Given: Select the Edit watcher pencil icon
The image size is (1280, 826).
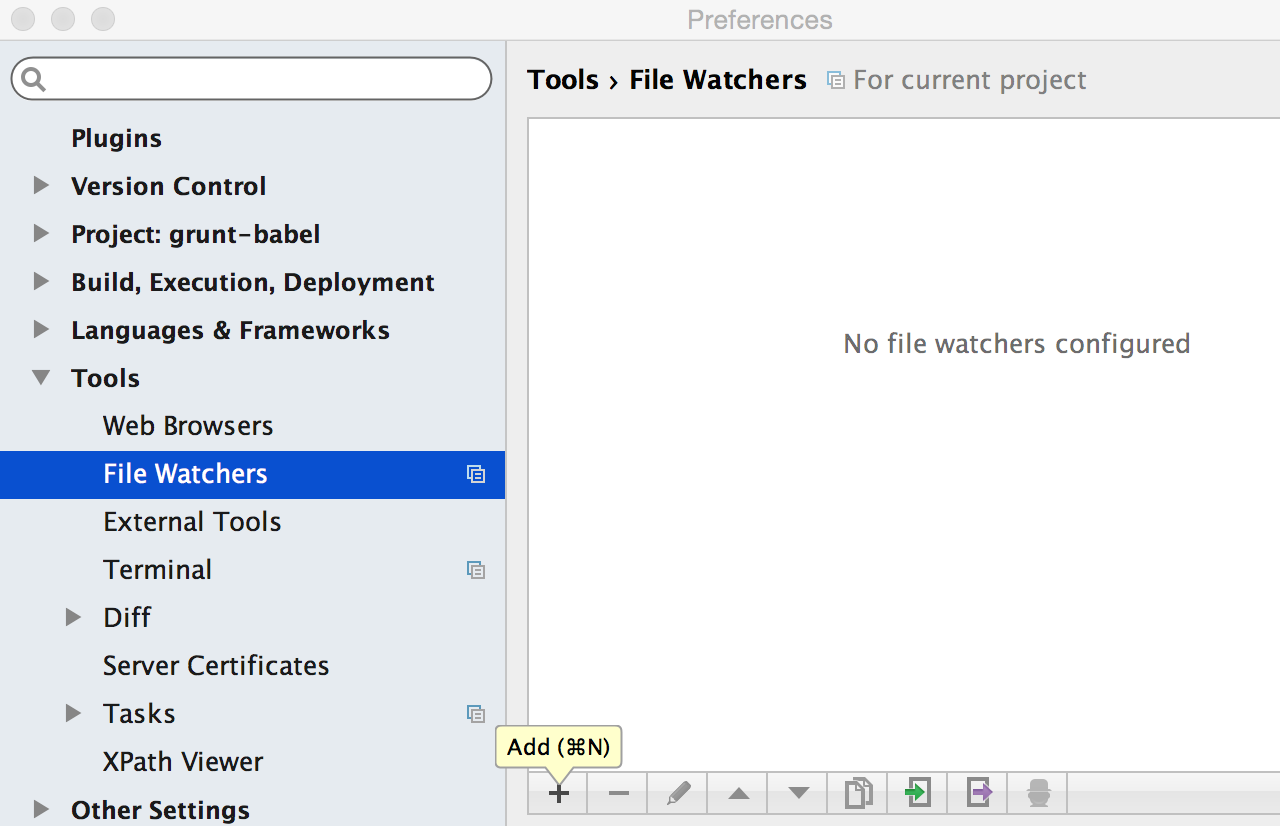Looking at the screenshot, I should pos(677,793).
